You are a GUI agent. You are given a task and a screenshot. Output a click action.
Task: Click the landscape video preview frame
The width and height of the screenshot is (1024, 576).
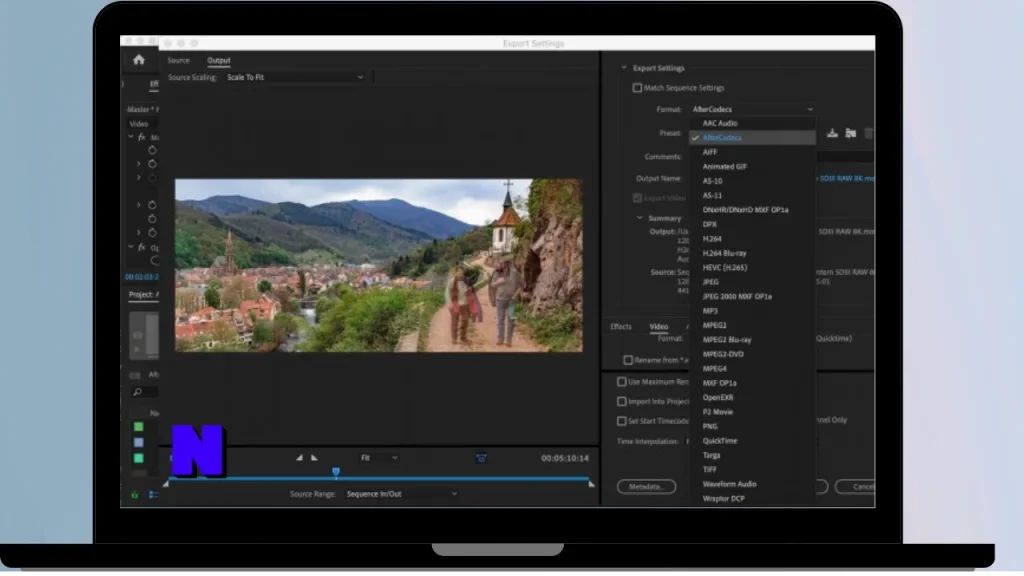(x=379, y=265)
